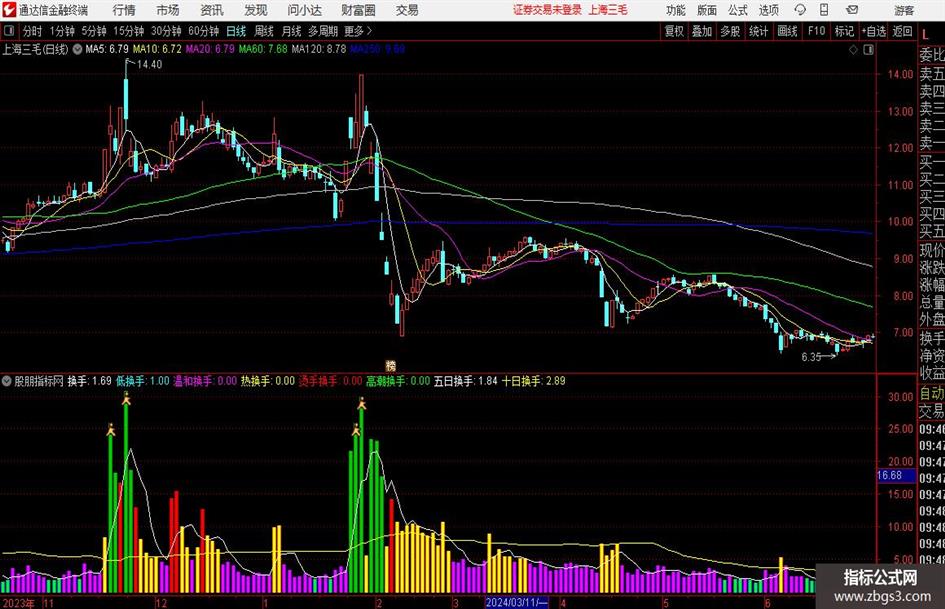This screenshot has height=609, width=945.
Task: Open the 行情 menu
Action: 124,10
